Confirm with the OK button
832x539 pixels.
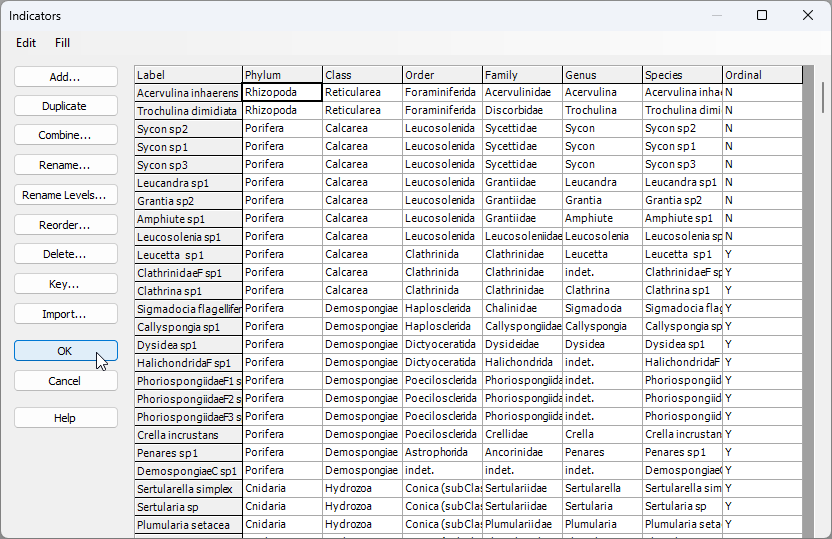(65, 351)
